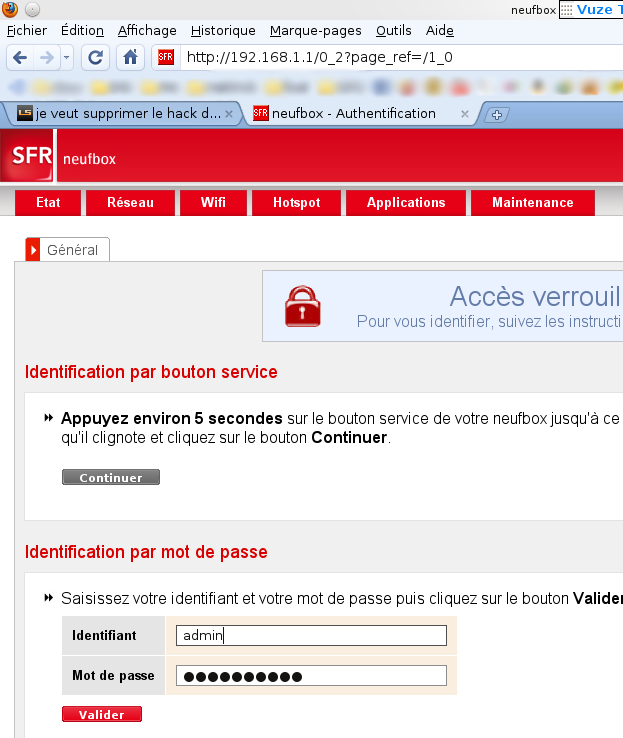Click the SFR favicon in the address bar
623x738 pixels.
pos(166,57)
